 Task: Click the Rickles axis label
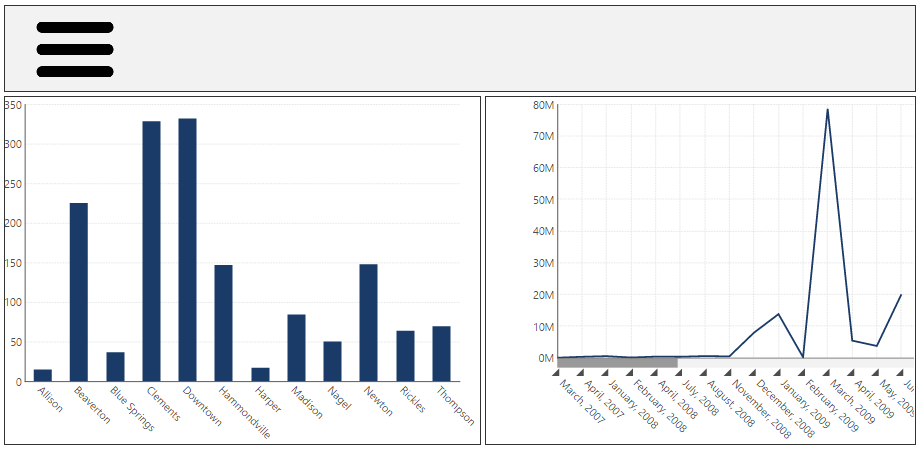412,399
